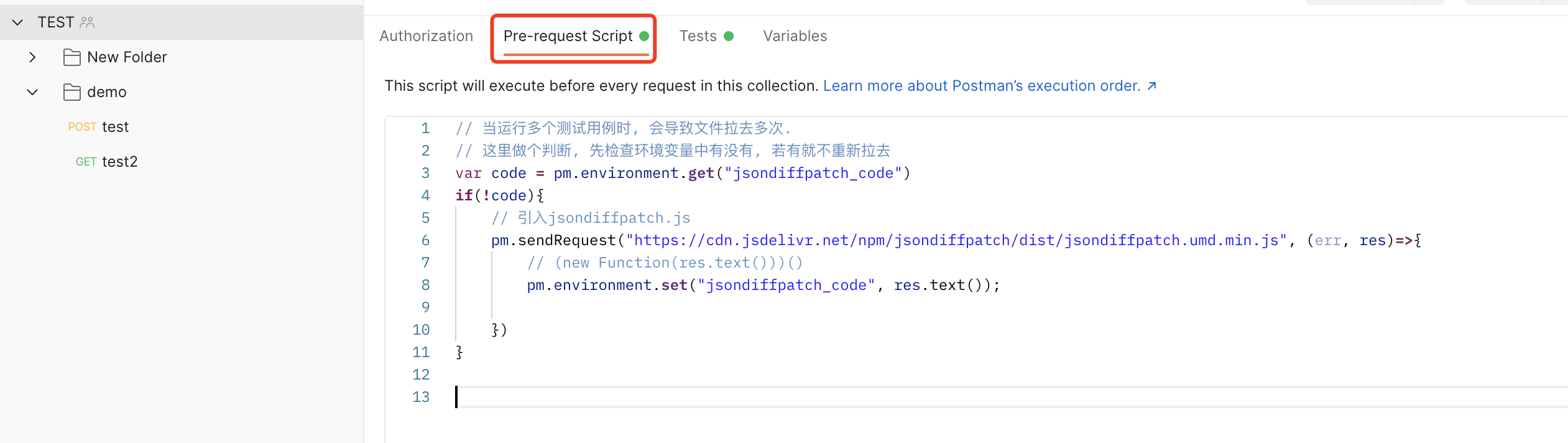Click the New Folder folder icon
Image resolution: width=1568 pixels, height=443 pixels.
(71, 57)
